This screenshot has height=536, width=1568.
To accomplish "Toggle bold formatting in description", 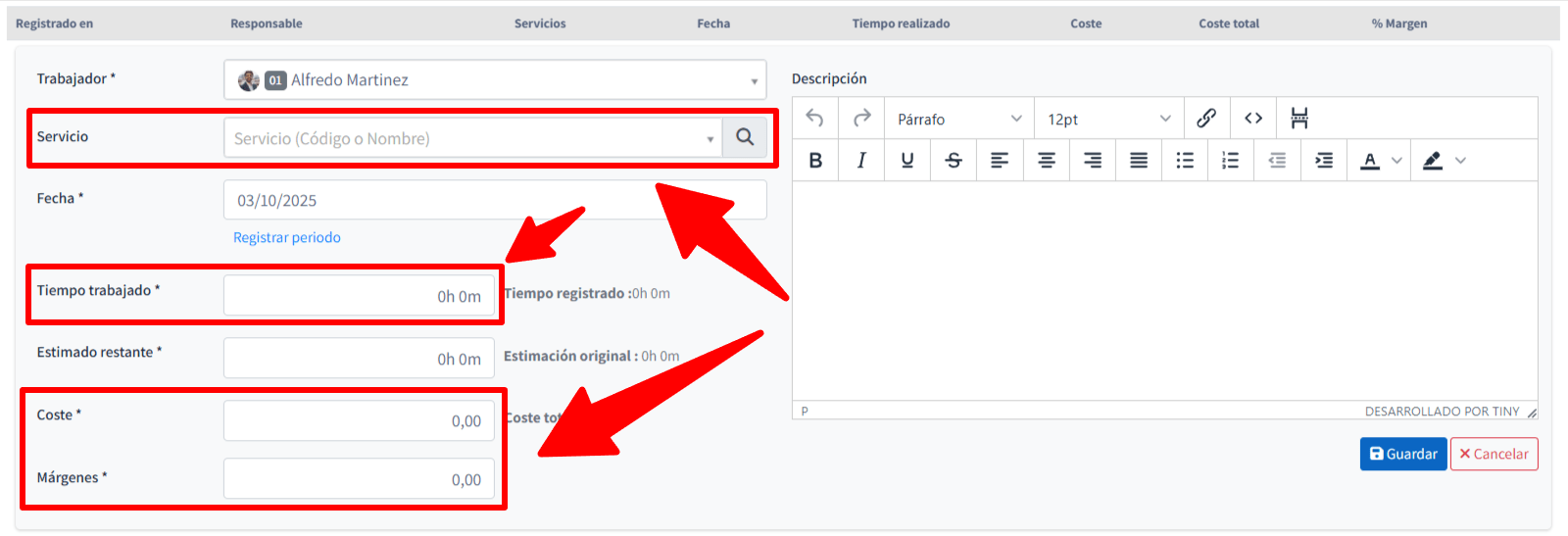I will pyautogui.click(x=815, y=161).
